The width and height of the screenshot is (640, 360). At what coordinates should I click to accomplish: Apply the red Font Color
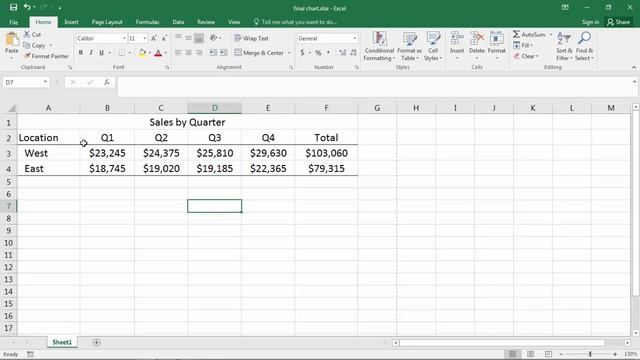point(158,53)
